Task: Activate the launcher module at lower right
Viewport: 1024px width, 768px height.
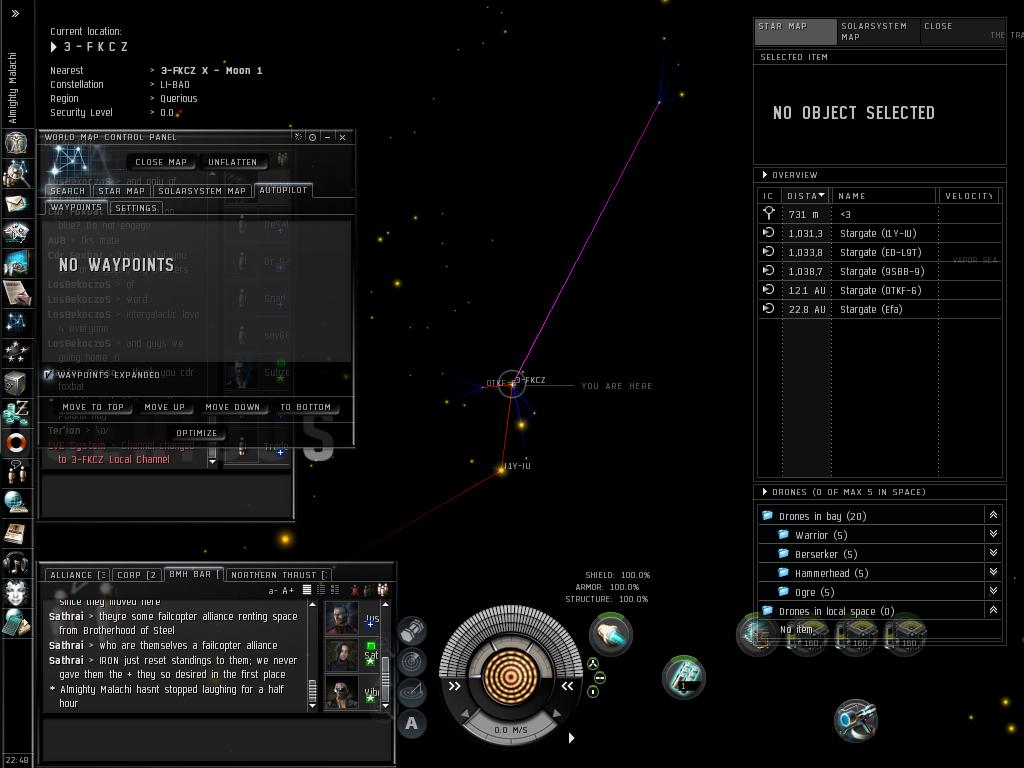Action: coord(856,720)
